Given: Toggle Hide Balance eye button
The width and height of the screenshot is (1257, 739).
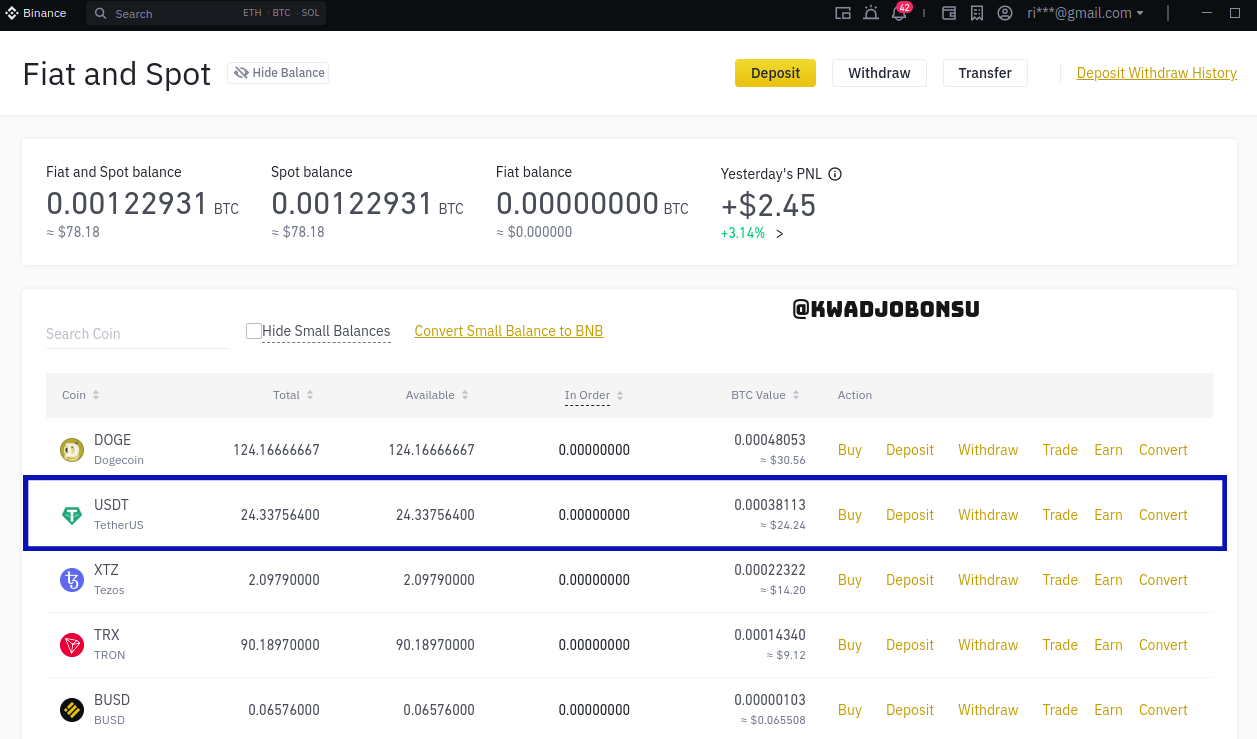Looking at the screenshot, I should (278, 73).
